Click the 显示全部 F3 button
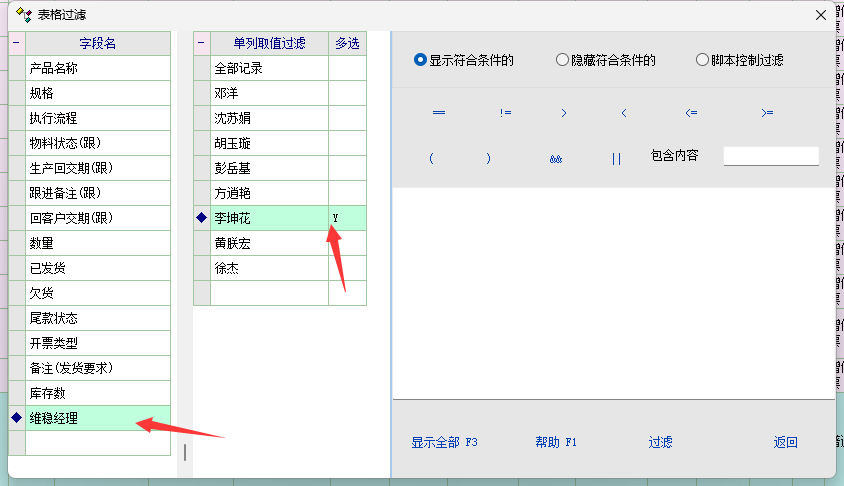844x486 pixels. pyautogui.click(x=445, y=442)
